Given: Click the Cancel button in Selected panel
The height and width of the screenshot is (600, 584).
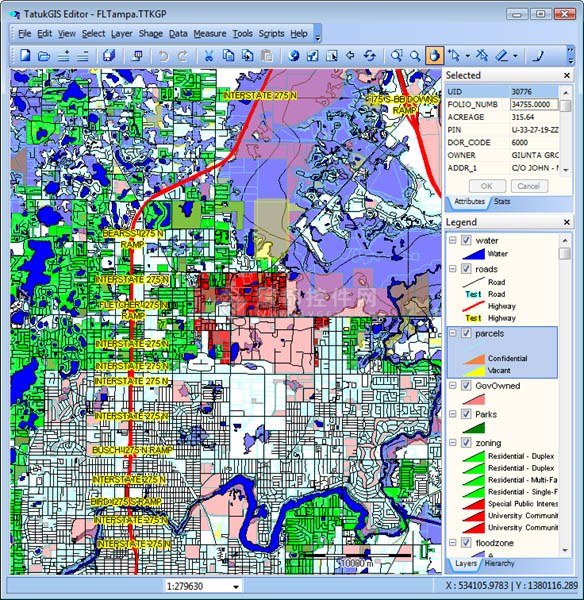Looking at the screenshot, I should [529, 186].
